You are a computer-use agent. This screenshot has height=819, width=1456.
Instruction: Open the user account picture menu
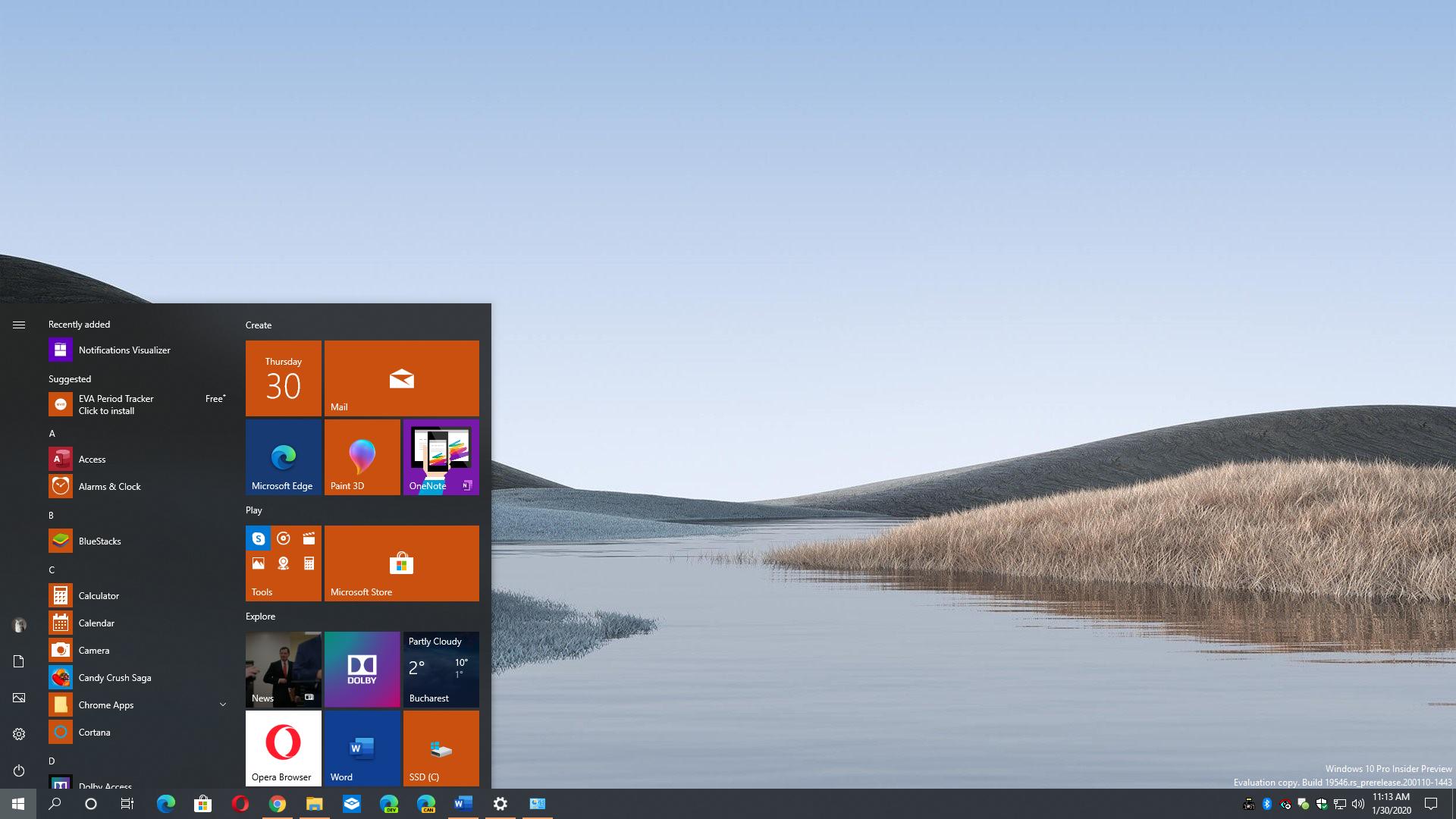tap(19, 625)
